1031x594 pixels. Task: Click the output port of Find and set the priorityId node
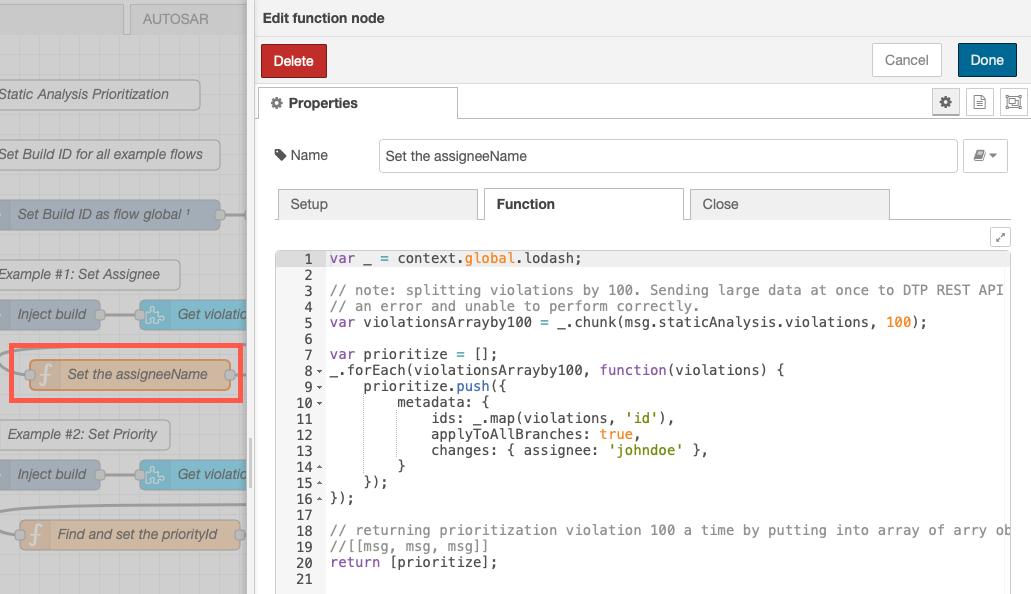(240, 535)
